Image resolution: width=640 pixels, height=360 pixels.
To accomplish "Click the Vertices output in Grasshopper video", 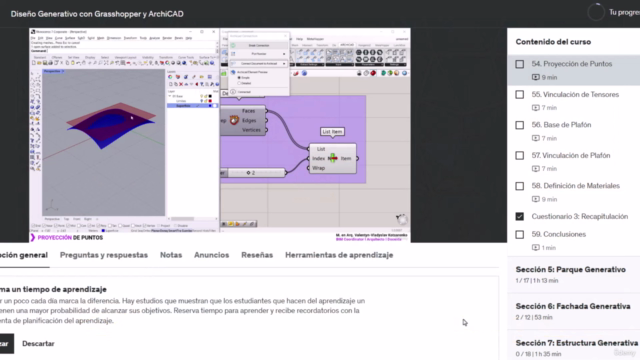I will click(x=251, y=130).
